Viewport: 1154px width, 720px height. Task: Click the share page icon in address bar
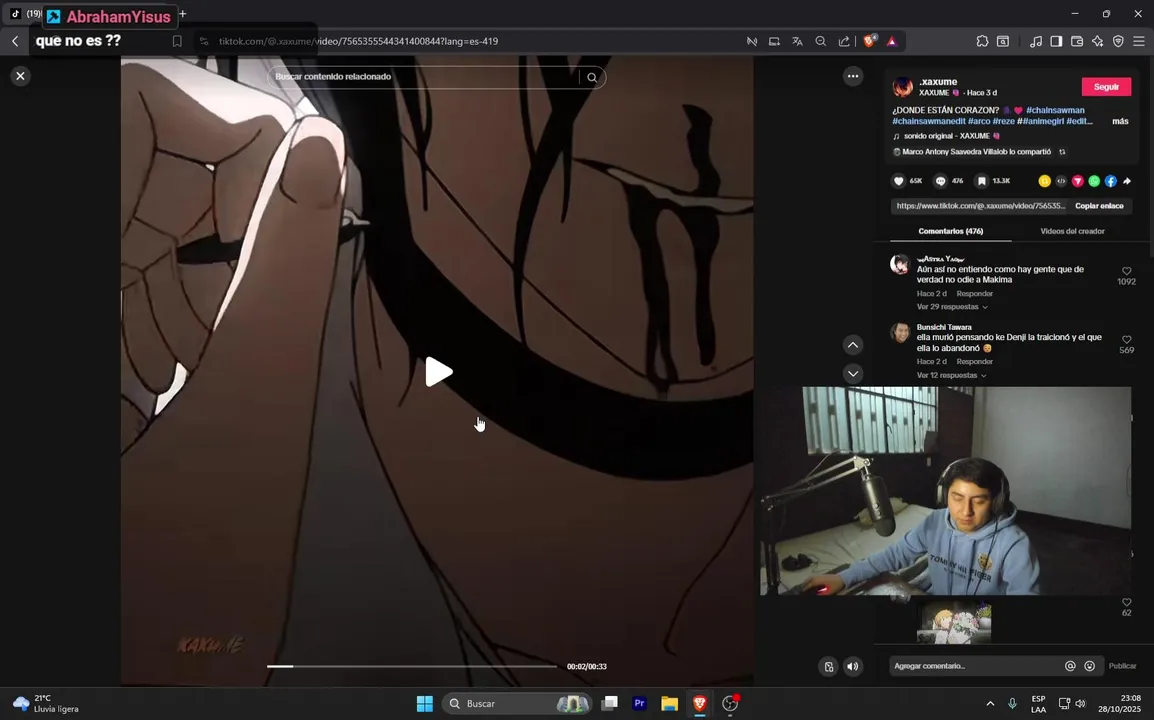click(844, 41)
